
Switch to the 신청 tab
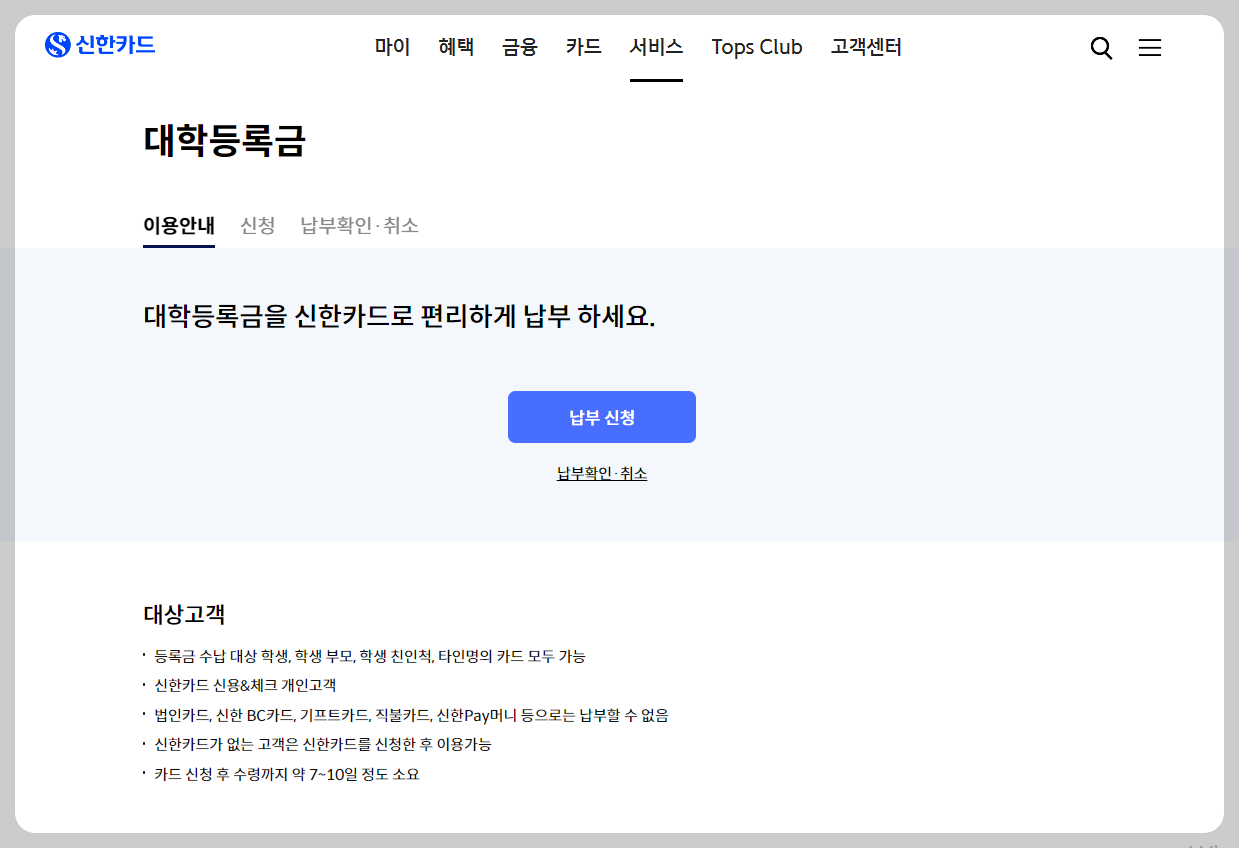pos(258,225)
